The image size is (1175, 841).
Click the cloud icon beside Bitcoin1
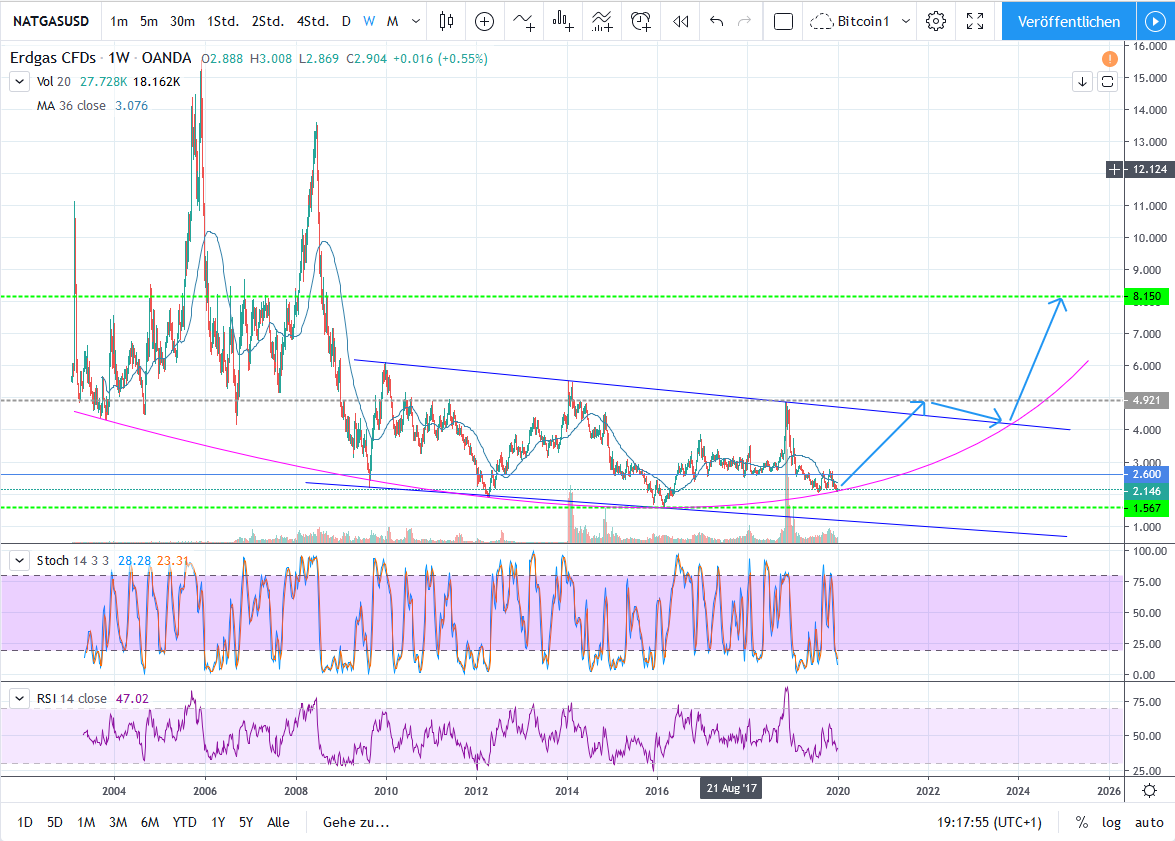pos(822,22)
